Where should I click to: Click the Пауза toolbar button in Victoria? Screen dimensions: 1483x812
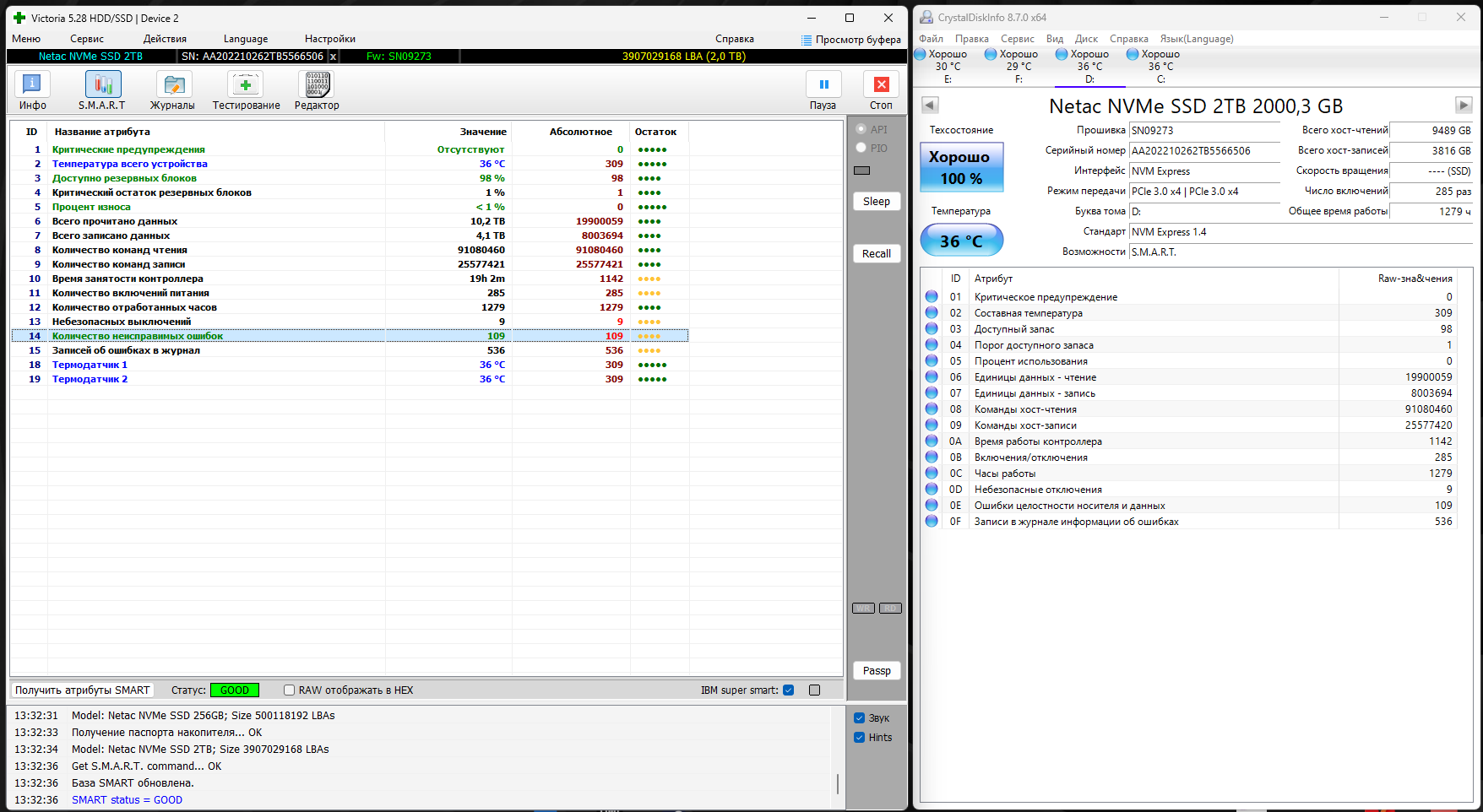[823, 90]
